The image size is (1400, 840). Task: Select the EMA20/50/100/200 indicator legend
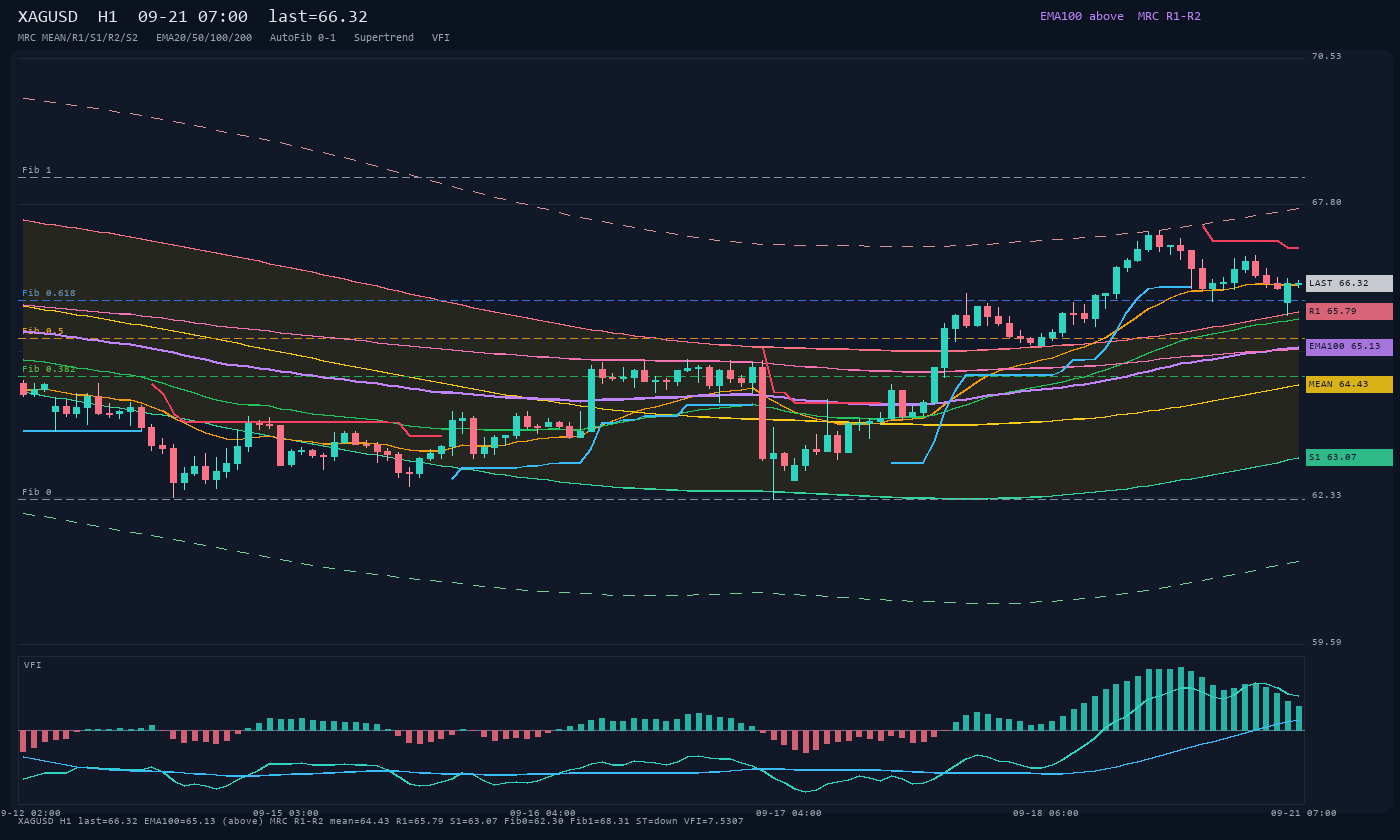coord(204,37)
